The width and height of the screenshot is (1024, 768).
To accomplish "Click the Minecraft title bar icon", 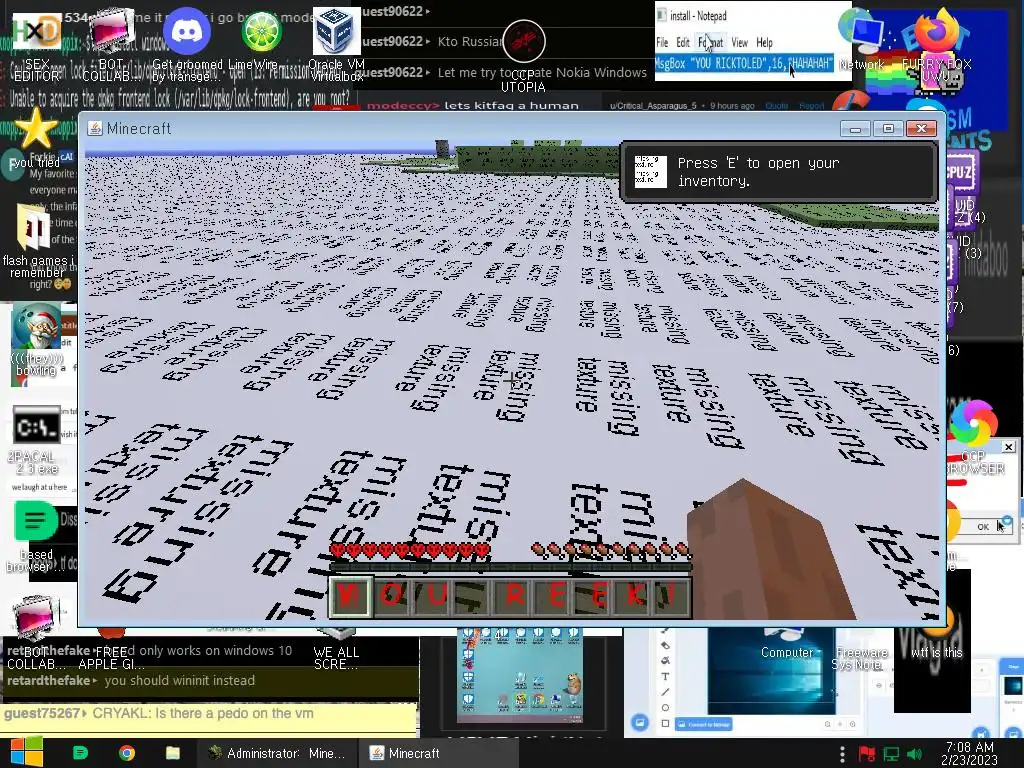I will (95, 128).
